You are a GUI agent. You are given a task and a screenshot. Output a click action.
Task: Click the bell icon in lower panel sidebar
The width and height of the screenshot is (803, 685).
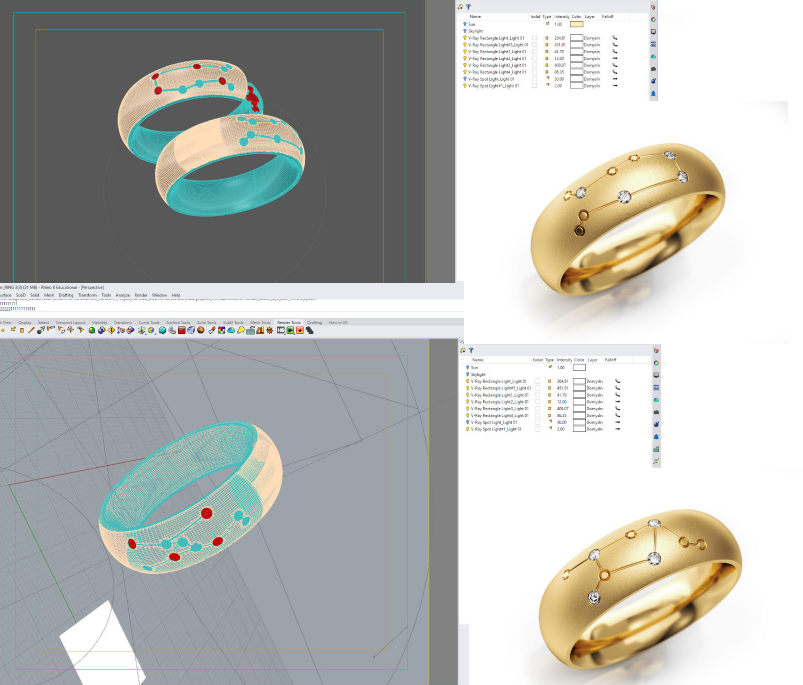tap(656, 437)
